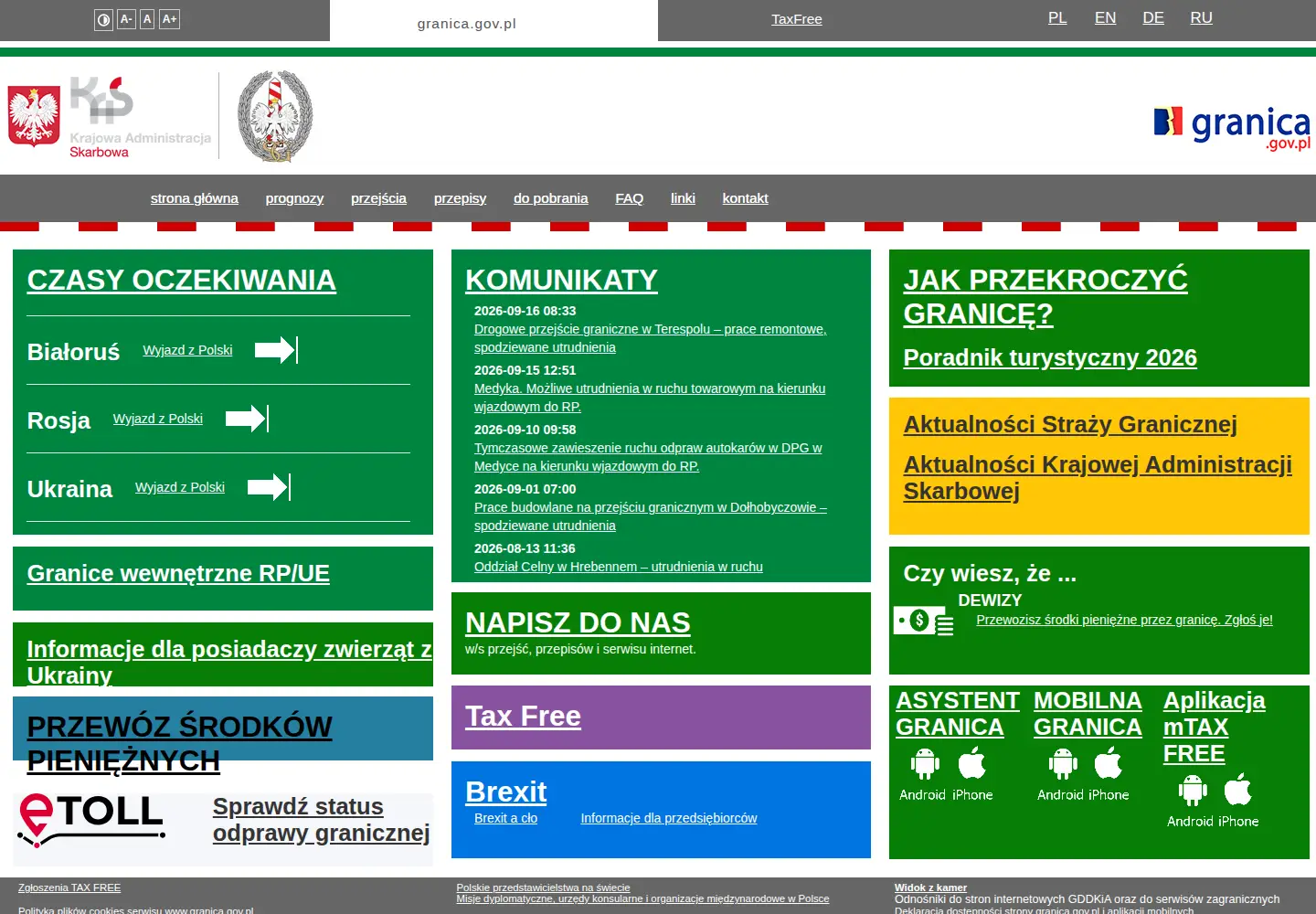Open the Terespol prace remontowe announcement
This screenshot has height=914, width=1316.
click(x=651, y=338)
